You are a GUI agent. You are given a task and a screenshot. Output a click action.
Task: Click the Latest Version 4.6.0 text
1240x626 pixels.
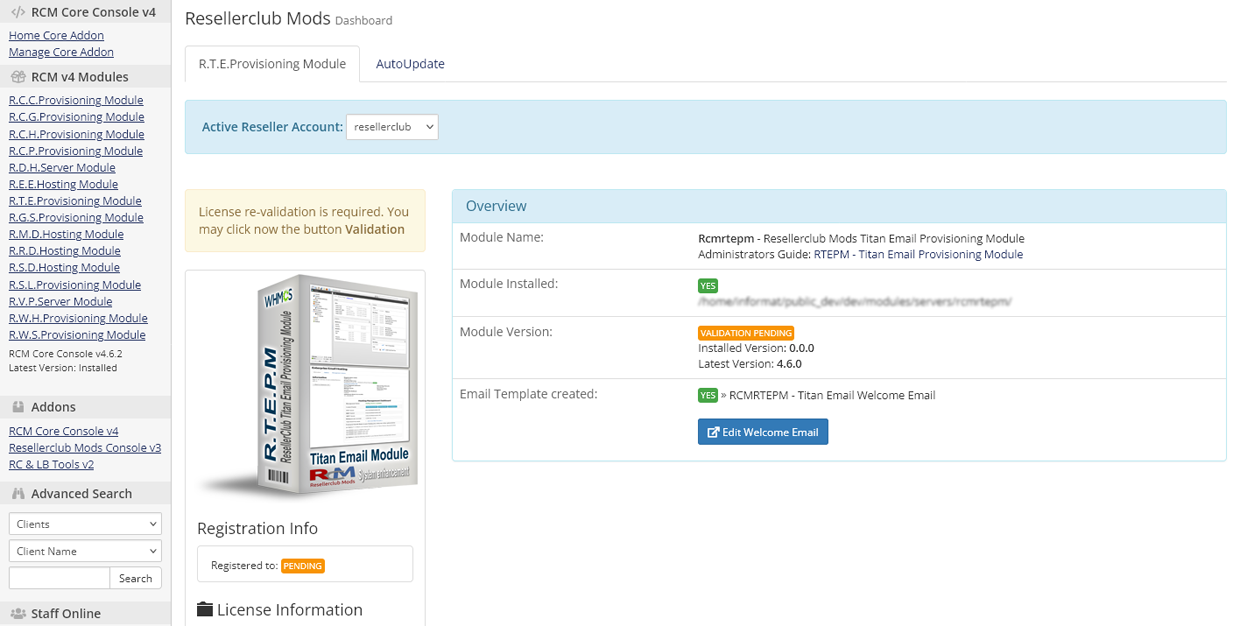coord(750,364)
